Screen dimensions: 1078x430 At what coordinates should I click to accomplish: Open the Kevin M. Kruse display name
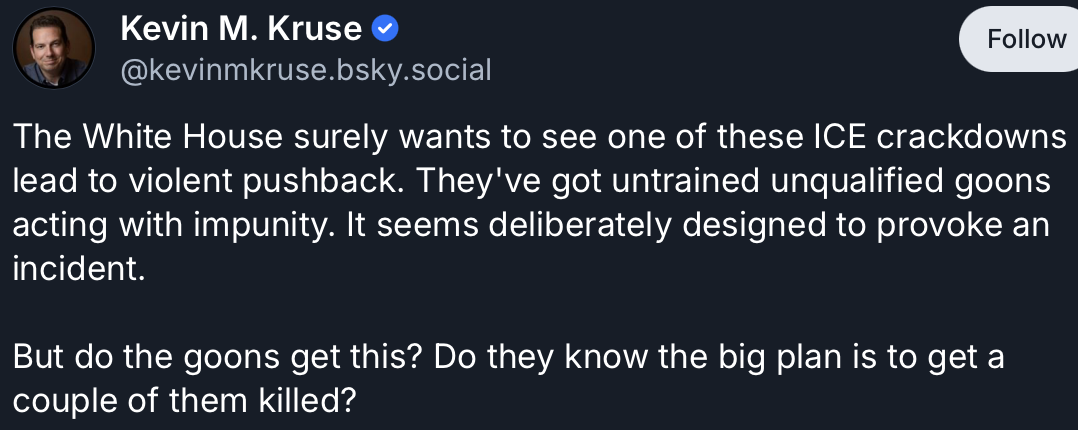click(x=241, y=30)
